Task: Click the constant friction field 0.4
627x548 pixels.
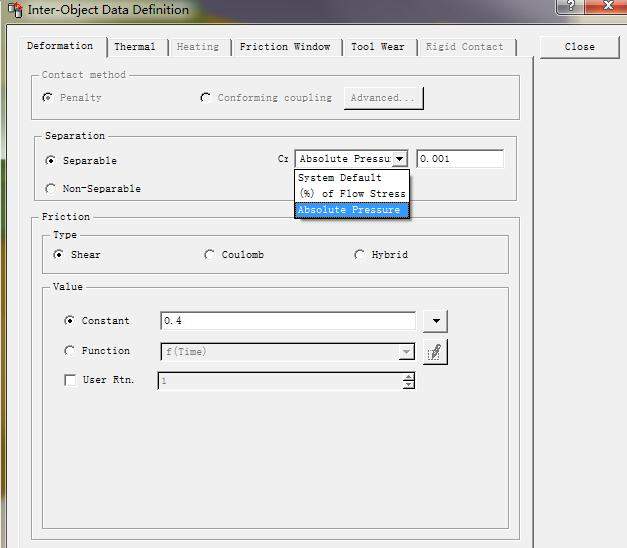Action: click(288, 321)
